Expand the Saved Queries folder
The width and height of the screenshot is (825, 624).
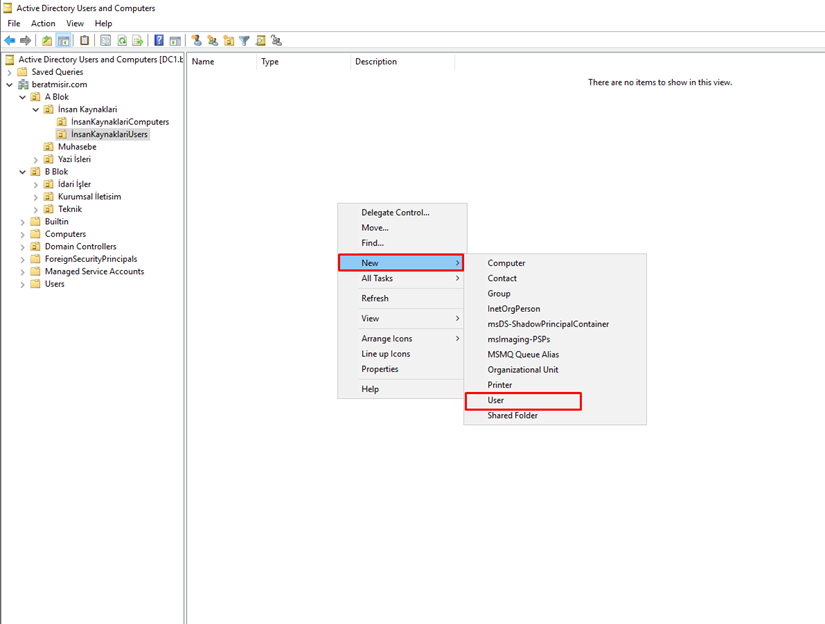pyautogui.click(x=10, y=72)
